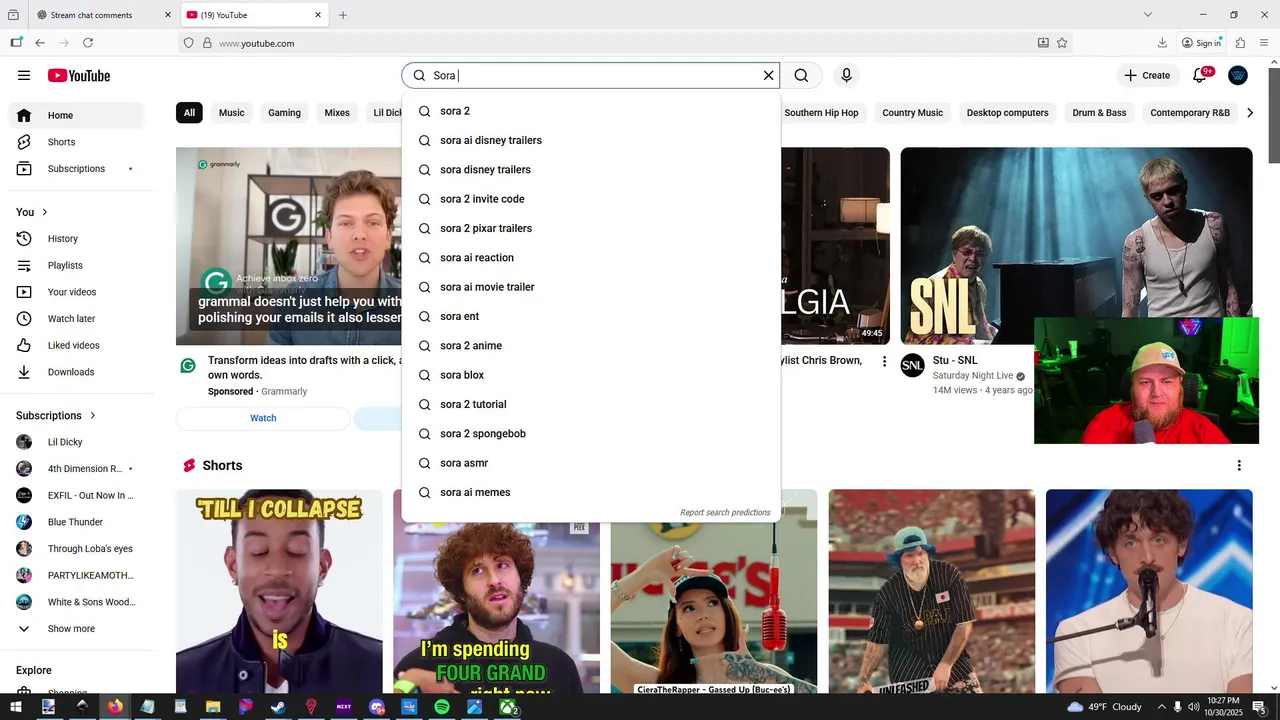Choose suggestion "sora 2 invite code"
Viewport: 1280px width, 720px height.
click(591, 199)
